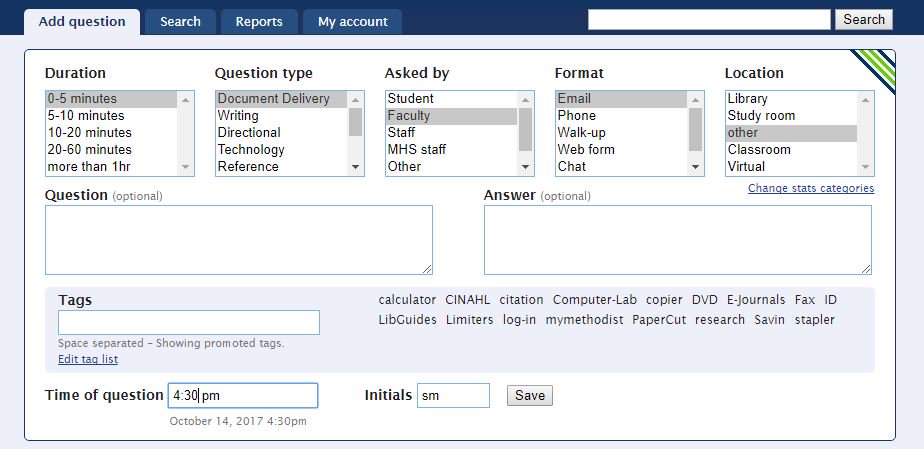Screen dimensions: 924x449
Task: Select 'MHS staff' in Asked by list
Action: [451, 150]
